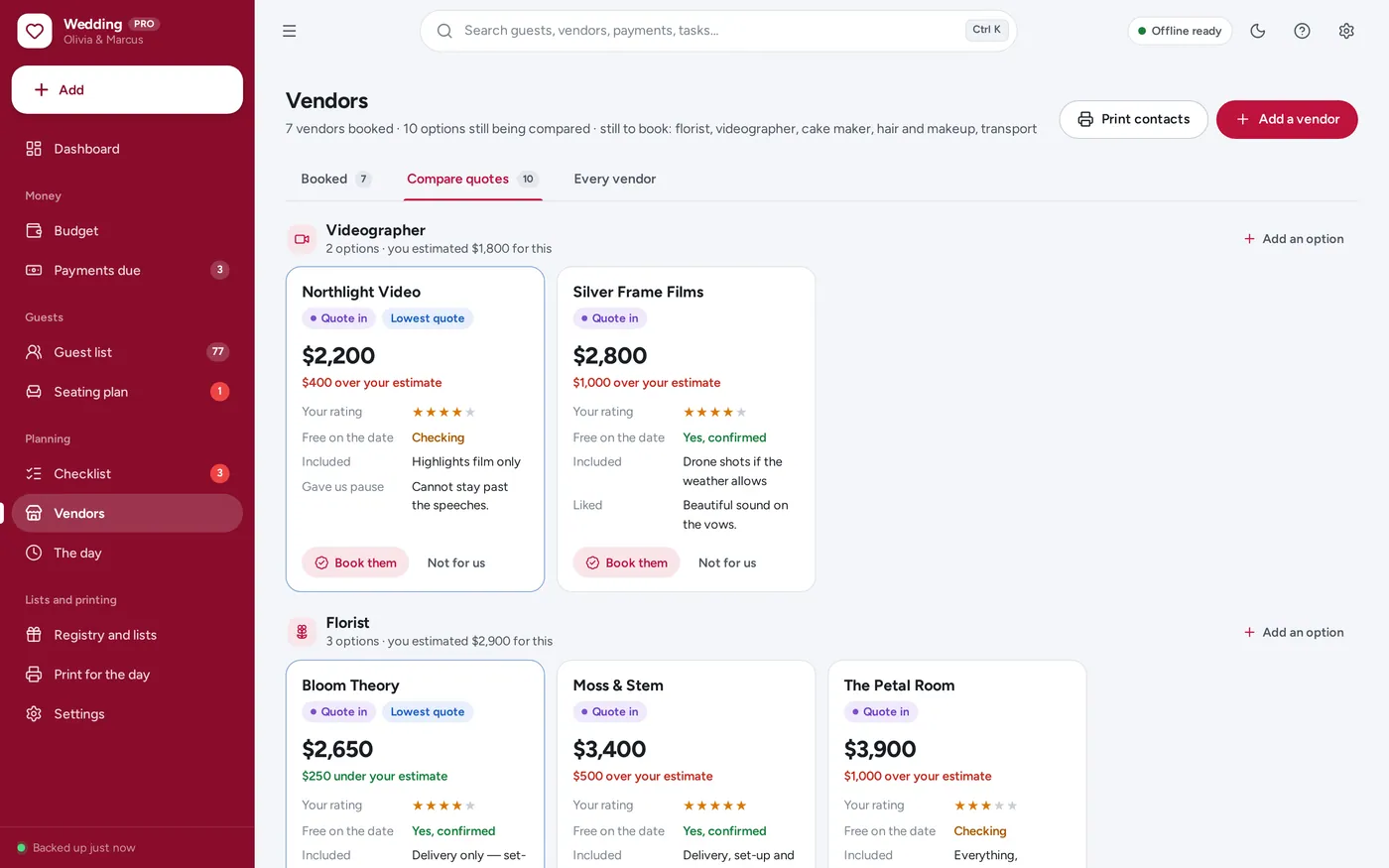
Task: Click the Print for the day printer icon
Action: point(34,675)
